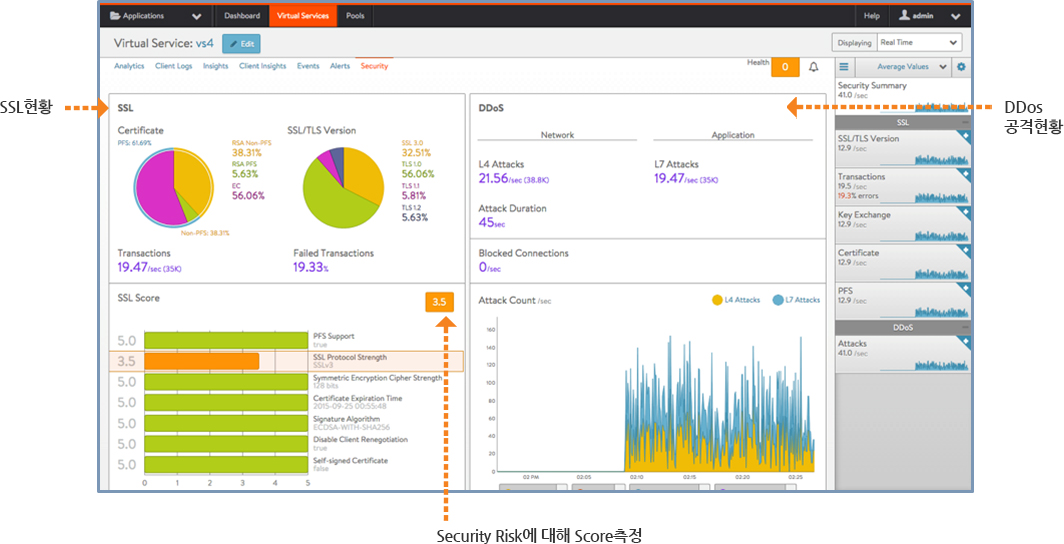View the Alerts sub-tab
Image resolution: width=1064 pixels, height=544 pixels.
[x=340, y=66]
